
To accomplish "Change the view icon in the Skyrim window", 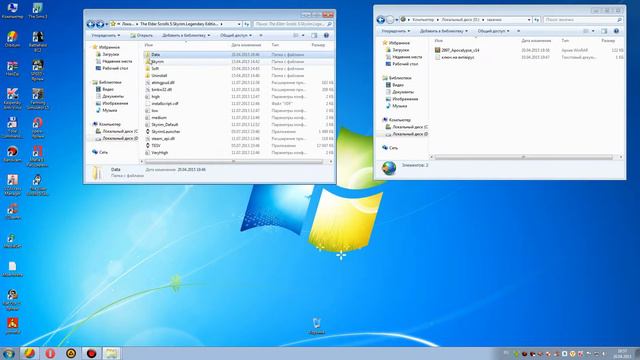I will point(296,36).
